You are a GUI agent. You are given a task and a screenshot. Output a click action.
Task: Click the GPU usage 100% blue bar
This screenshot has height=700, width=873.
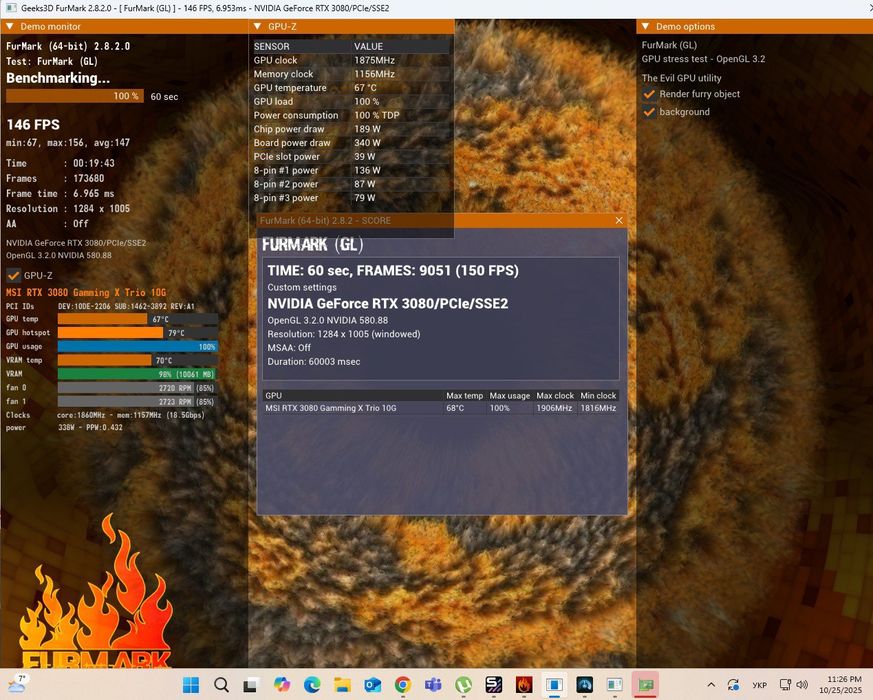pos(138,346)
